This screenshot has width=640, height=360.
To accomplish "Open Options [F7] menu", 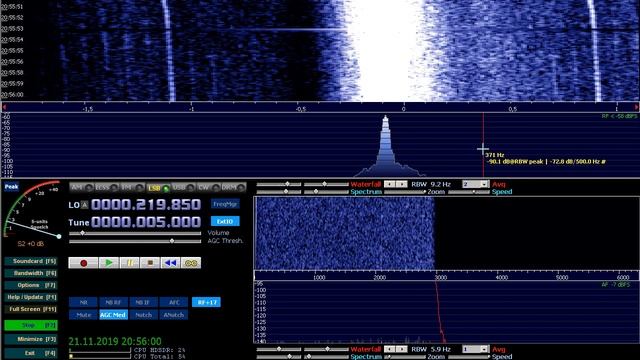I will click(x=31, y=285).
